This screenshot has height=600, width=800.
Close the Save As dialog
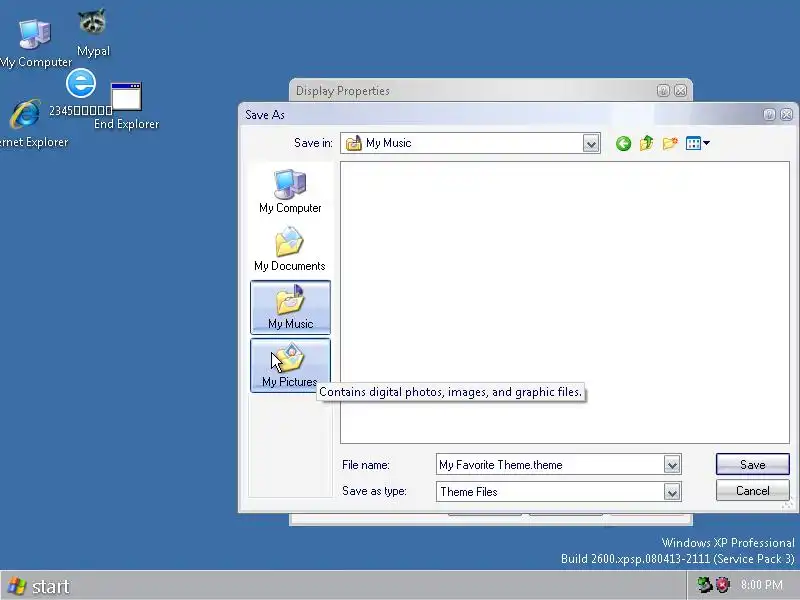pos(787,115)
